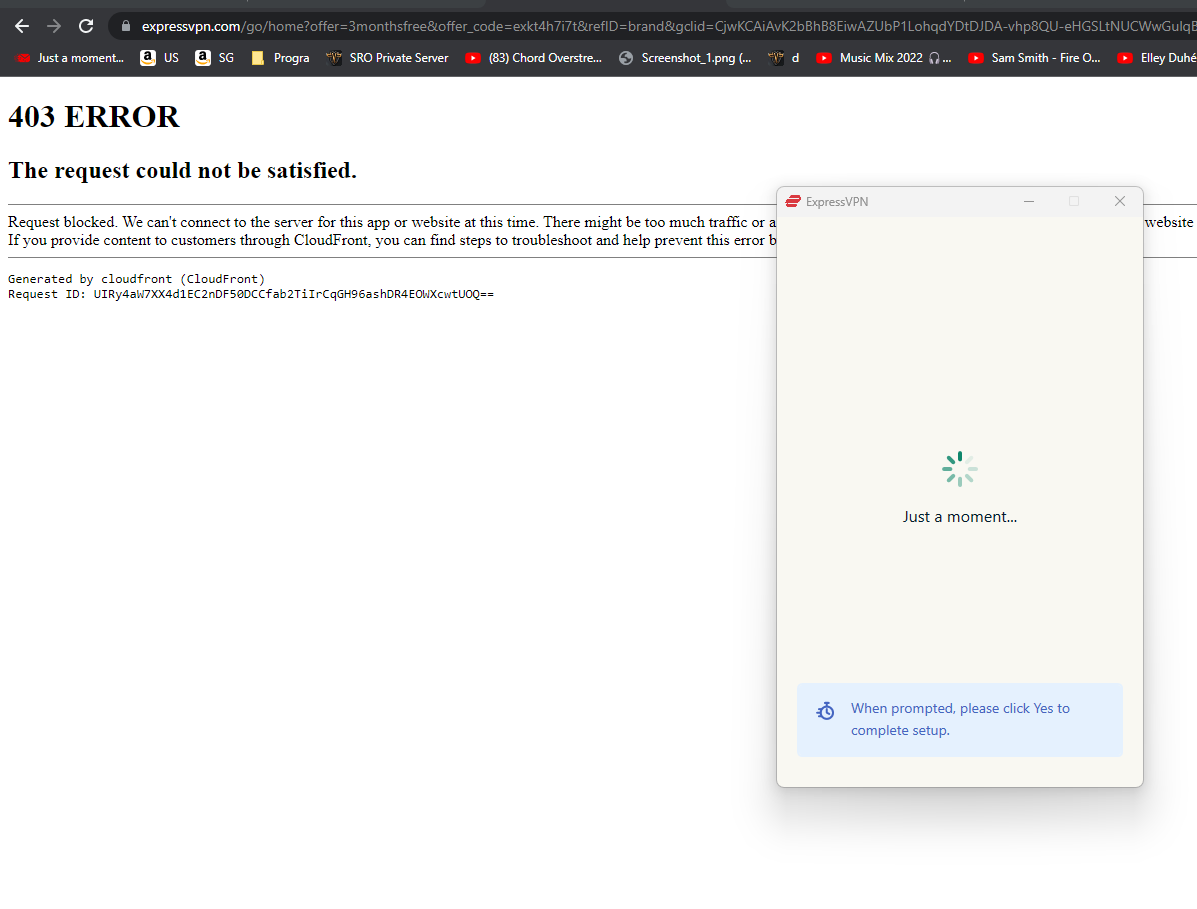
Task: Click the ExpressVPN logo in window title bar
Action: tap(793, 201)
